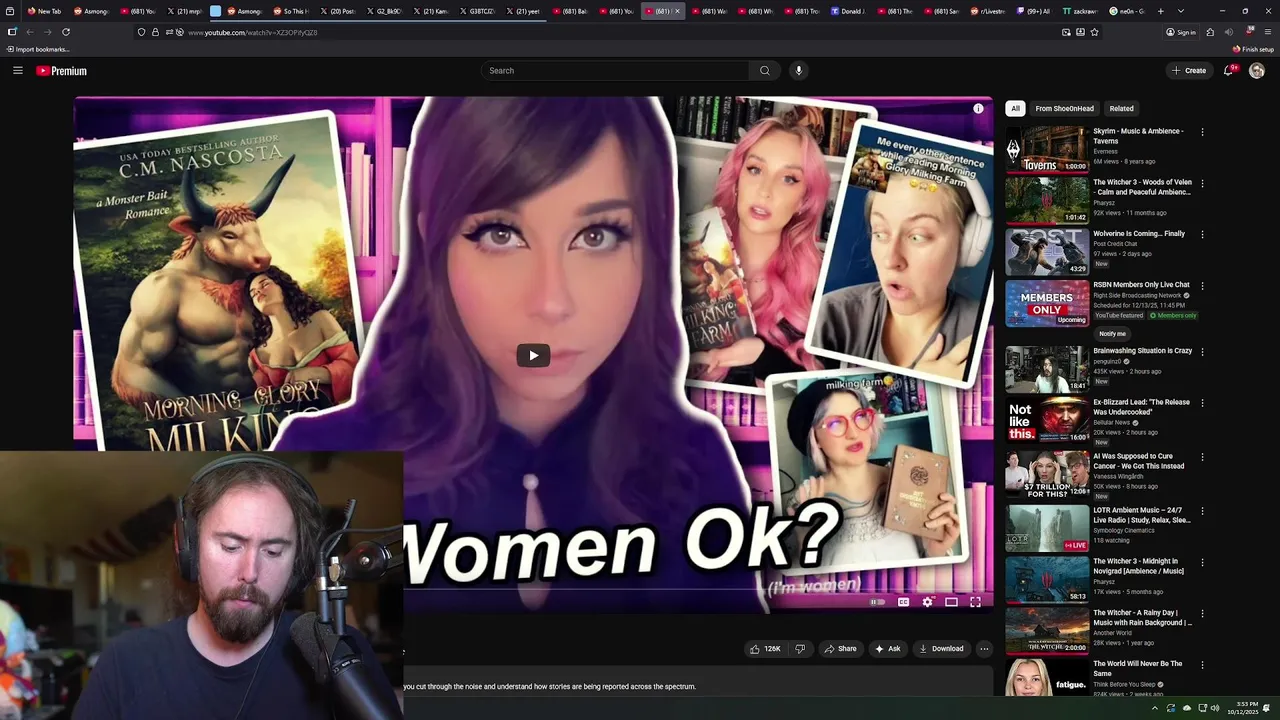Open Skyrim Music & Ambience Taverns thumbnail
This screenshot has height=720, width=1280.
[1047, 149]
